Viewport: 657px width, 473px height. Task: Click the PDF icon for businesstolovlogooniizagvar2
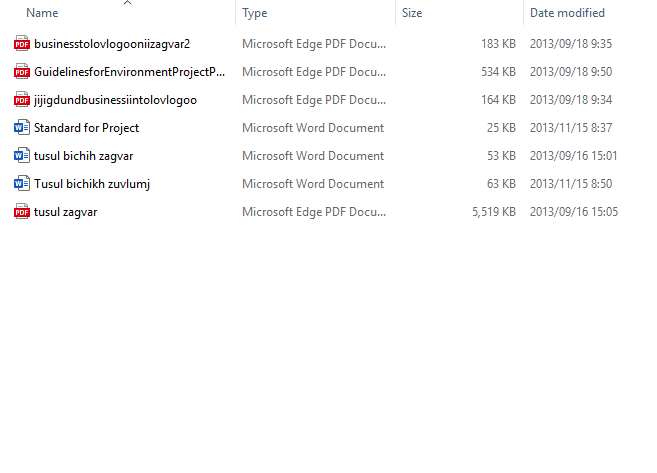tap(22, 44)
